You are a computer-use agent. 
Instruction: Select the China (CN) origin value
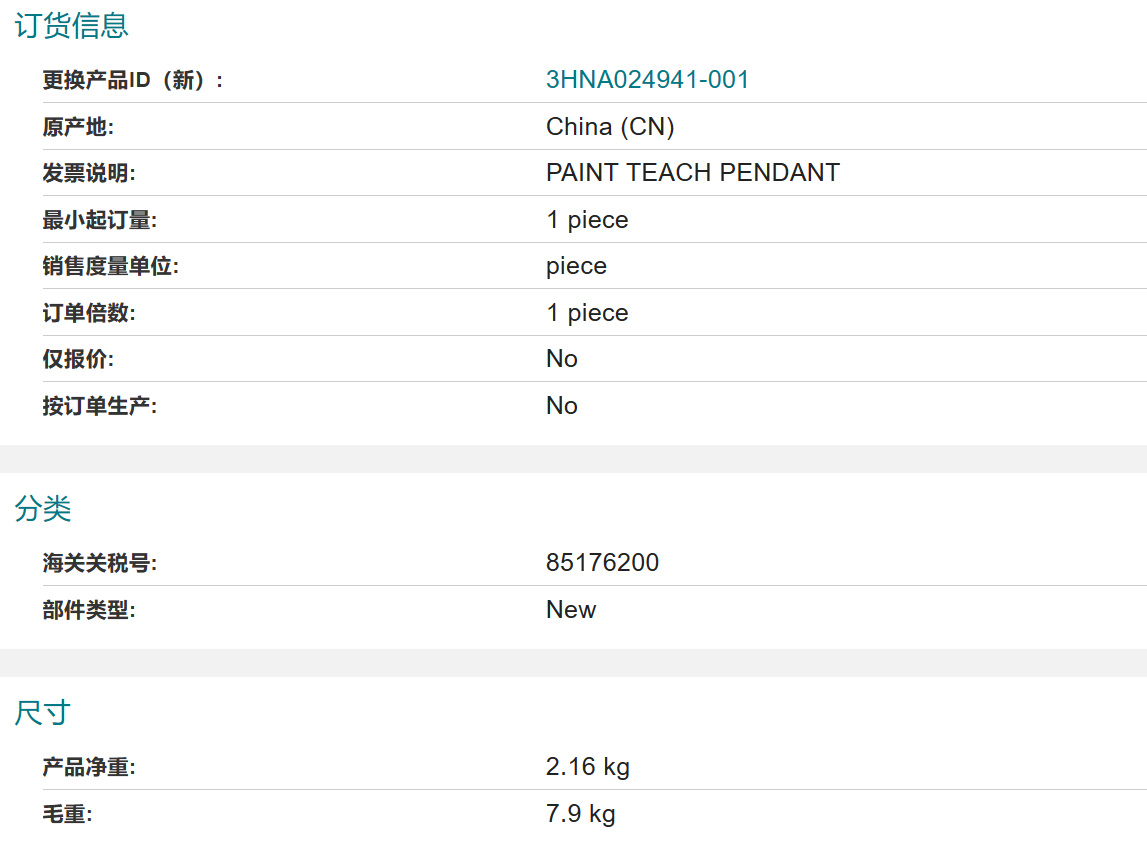click(610, 127)
